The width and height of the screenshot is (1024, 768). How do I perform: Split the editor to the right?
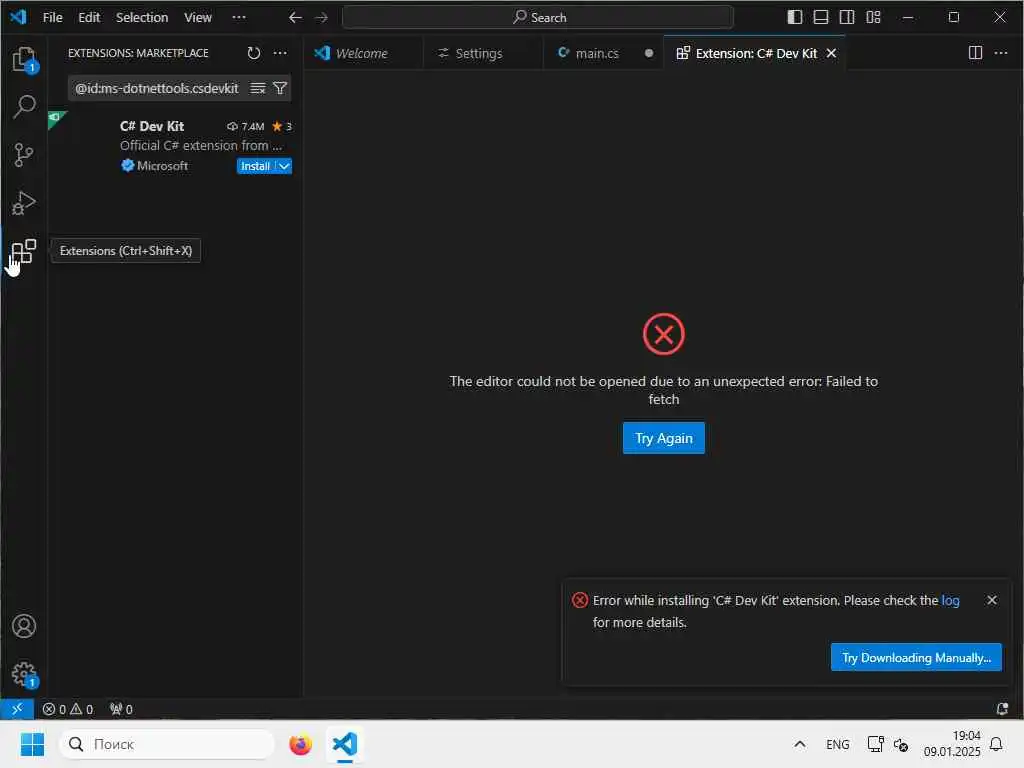[975, 53]
